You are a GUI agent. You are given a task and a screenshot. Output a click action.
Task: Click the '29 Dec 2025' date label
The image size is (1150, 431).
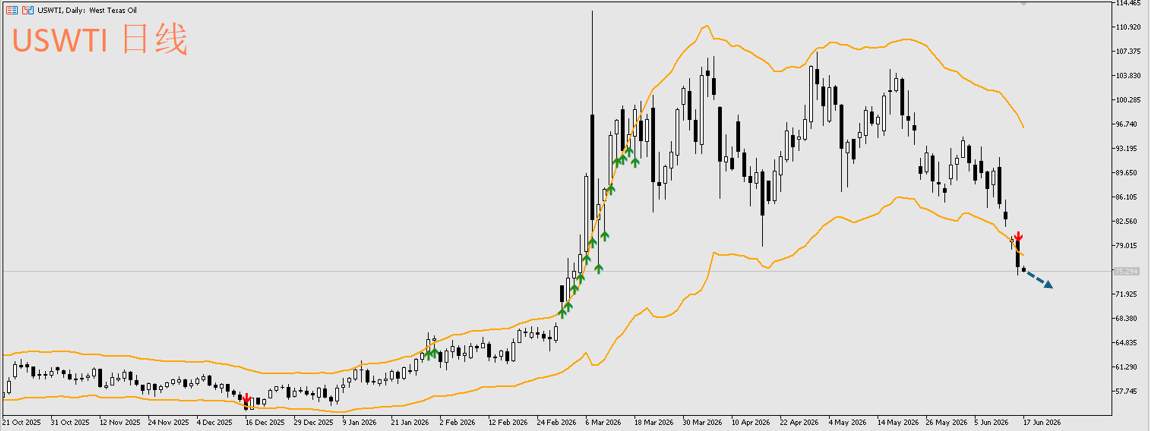(314, 423)
